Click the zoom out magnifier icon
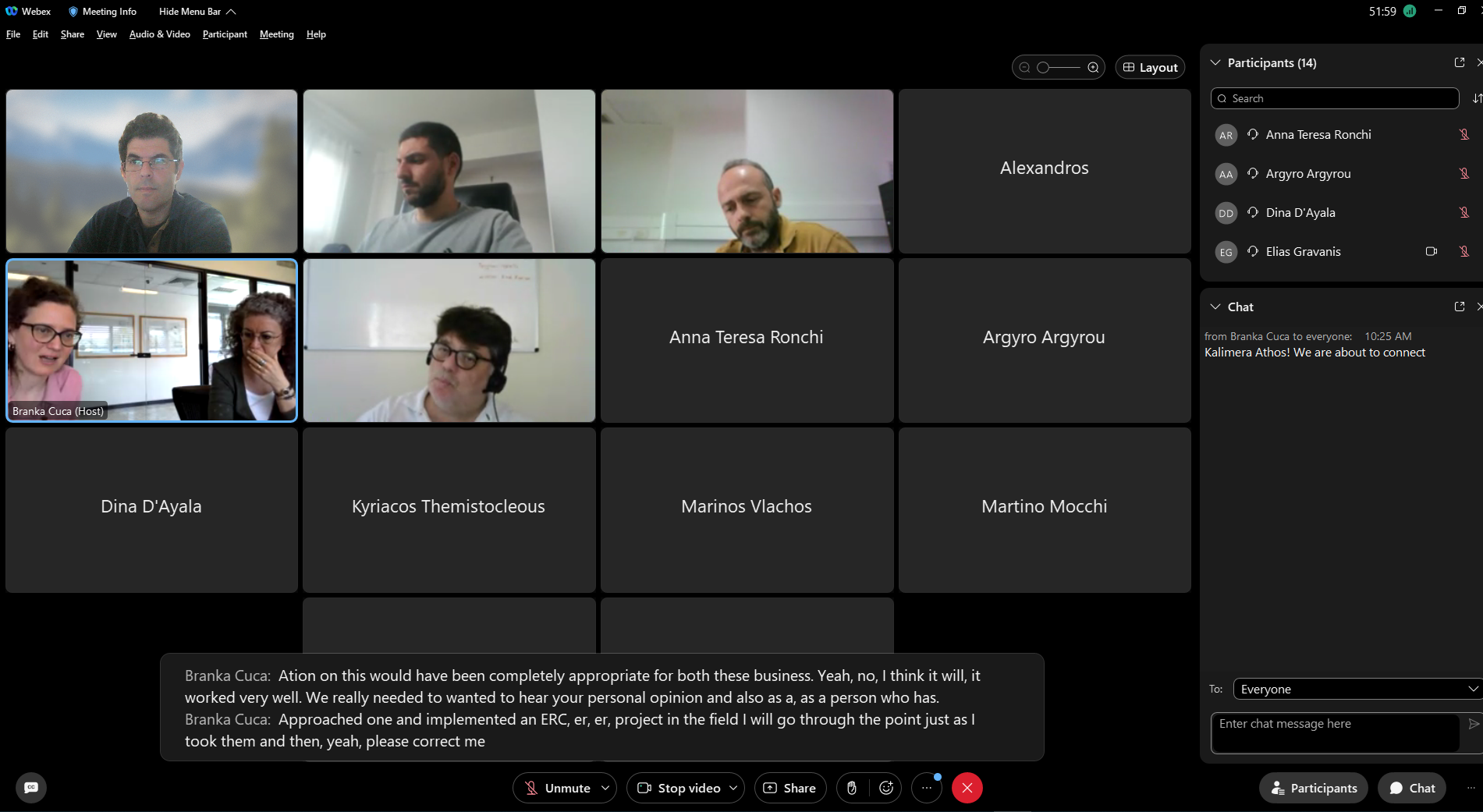The height and width of the screenshot is (812, 1483). click(x=1024, y=68)
